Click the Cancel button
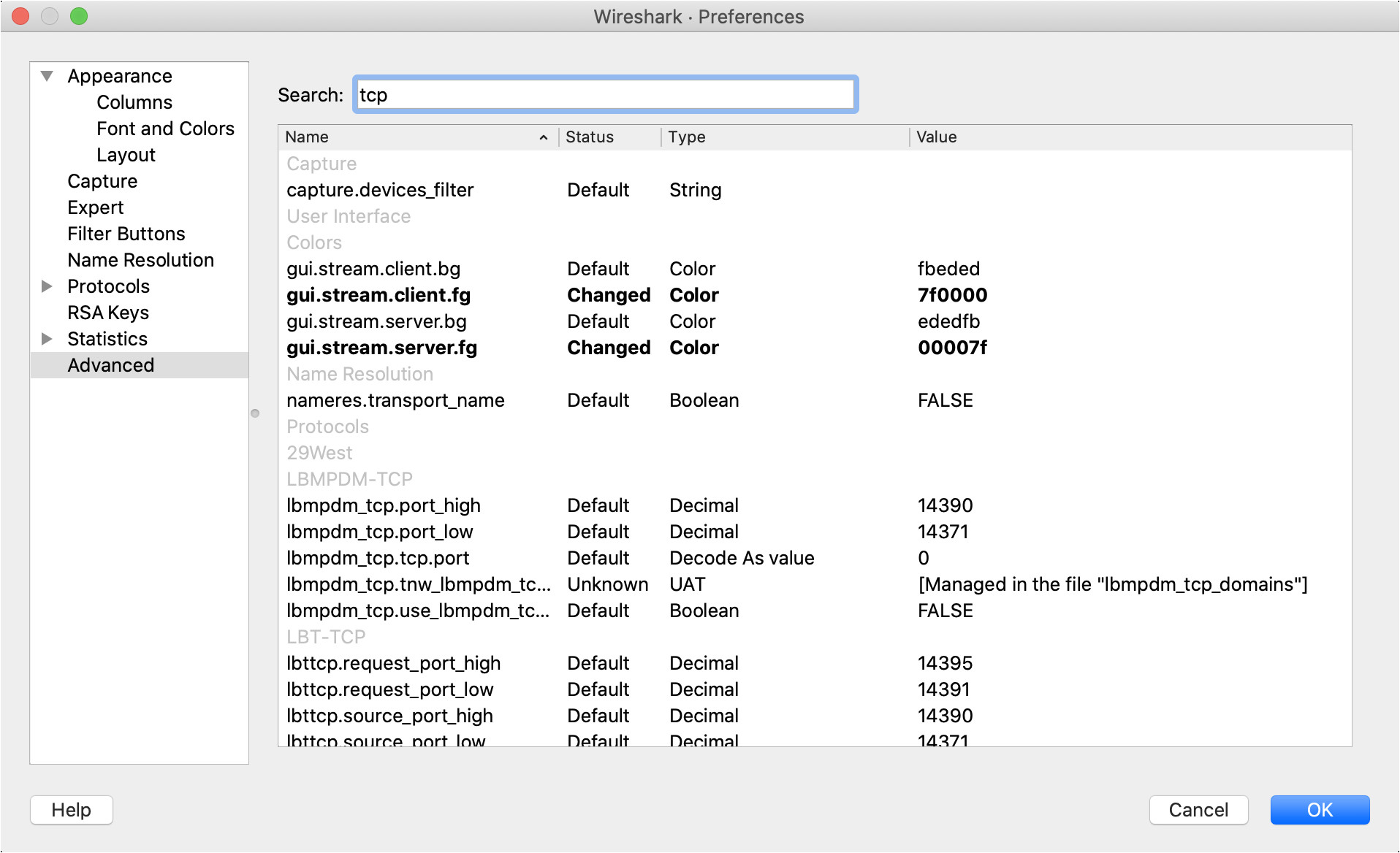Image resolution: width=1400 pixels, height=853 pixels. coord(1198,810)
